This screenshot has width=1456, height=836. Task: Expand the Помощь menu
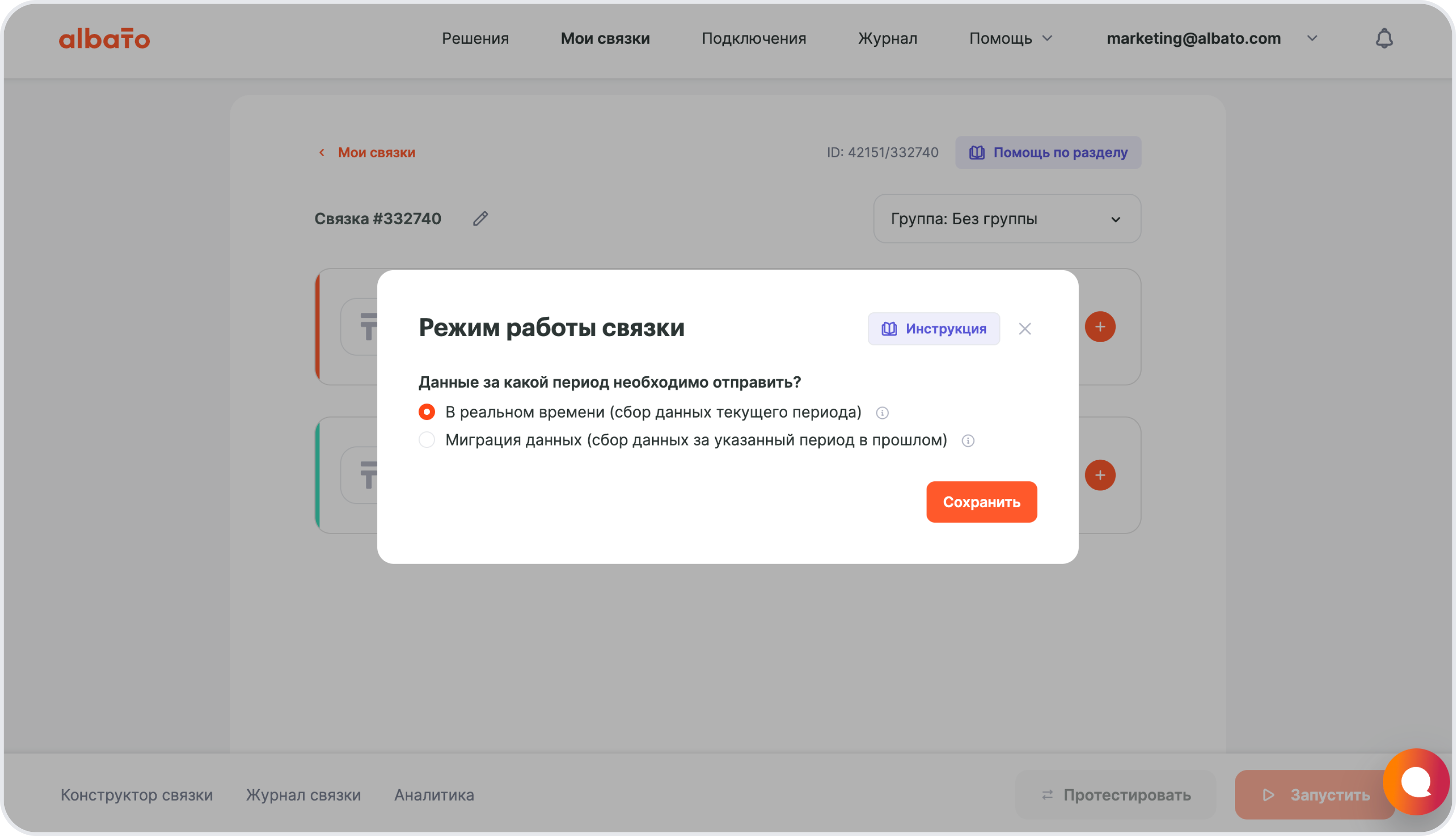click(1010, 39)
